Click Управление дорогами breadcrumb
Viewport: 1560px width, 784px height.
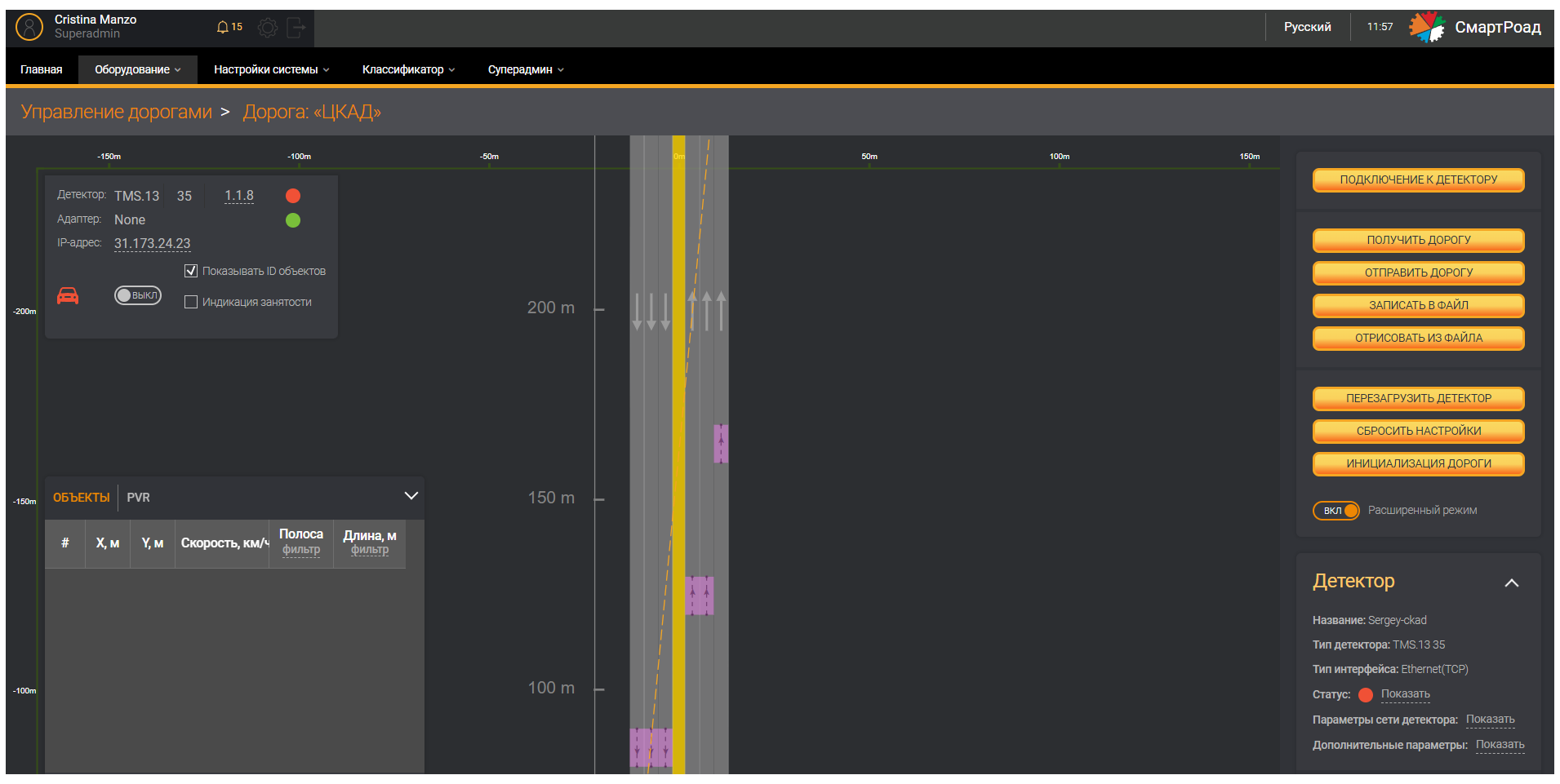coord(117,112)
